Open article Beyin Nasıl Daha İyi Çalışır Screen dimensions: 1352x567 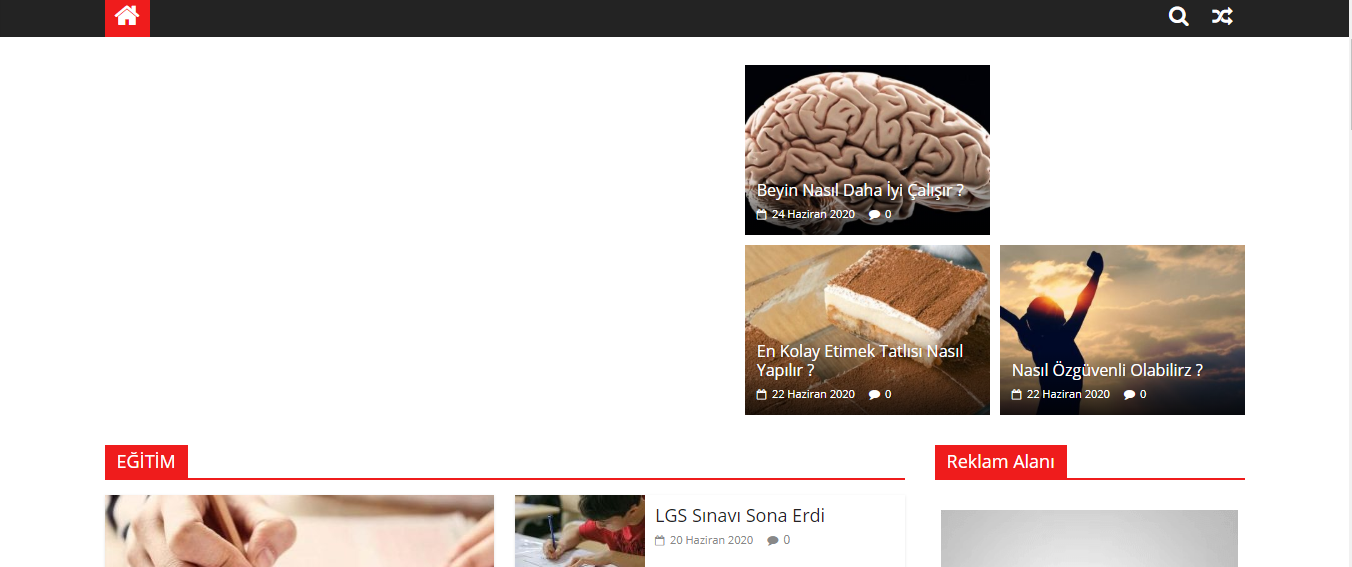pos(860,190)
